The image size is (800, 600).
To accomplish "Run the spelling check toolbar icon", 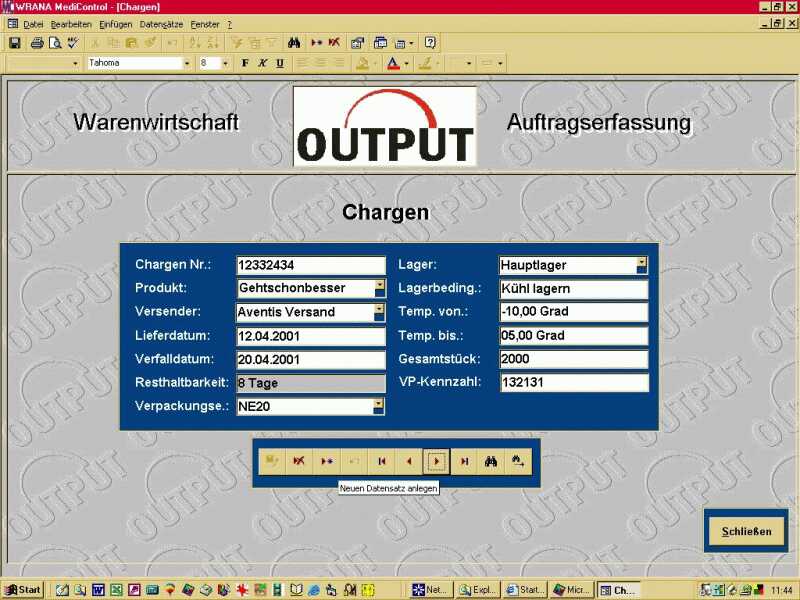I will coord(73,43).
